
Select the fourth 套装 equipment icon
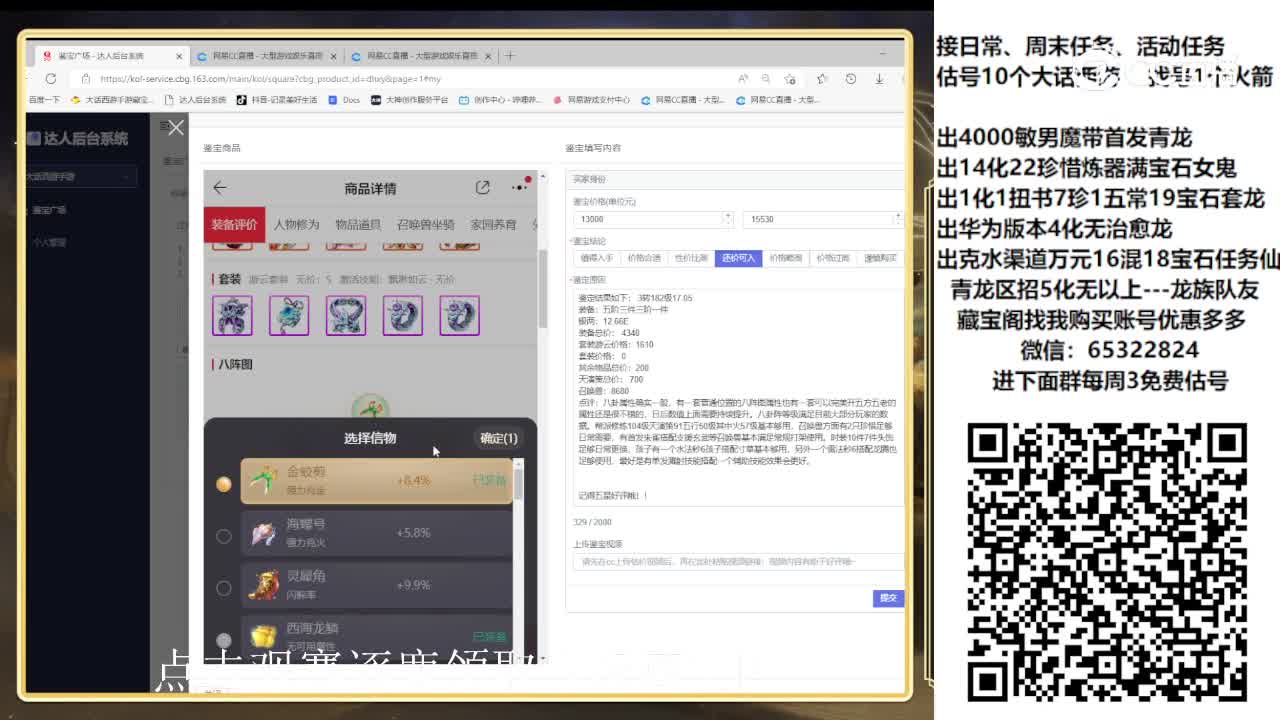(403, 315)
